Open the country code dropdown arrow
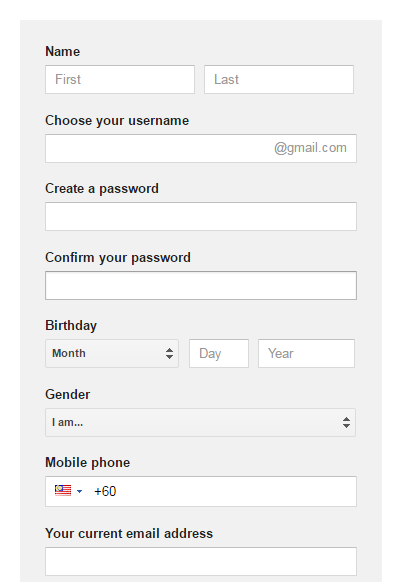This screenshot has height=582, width=400. (79, 491)
